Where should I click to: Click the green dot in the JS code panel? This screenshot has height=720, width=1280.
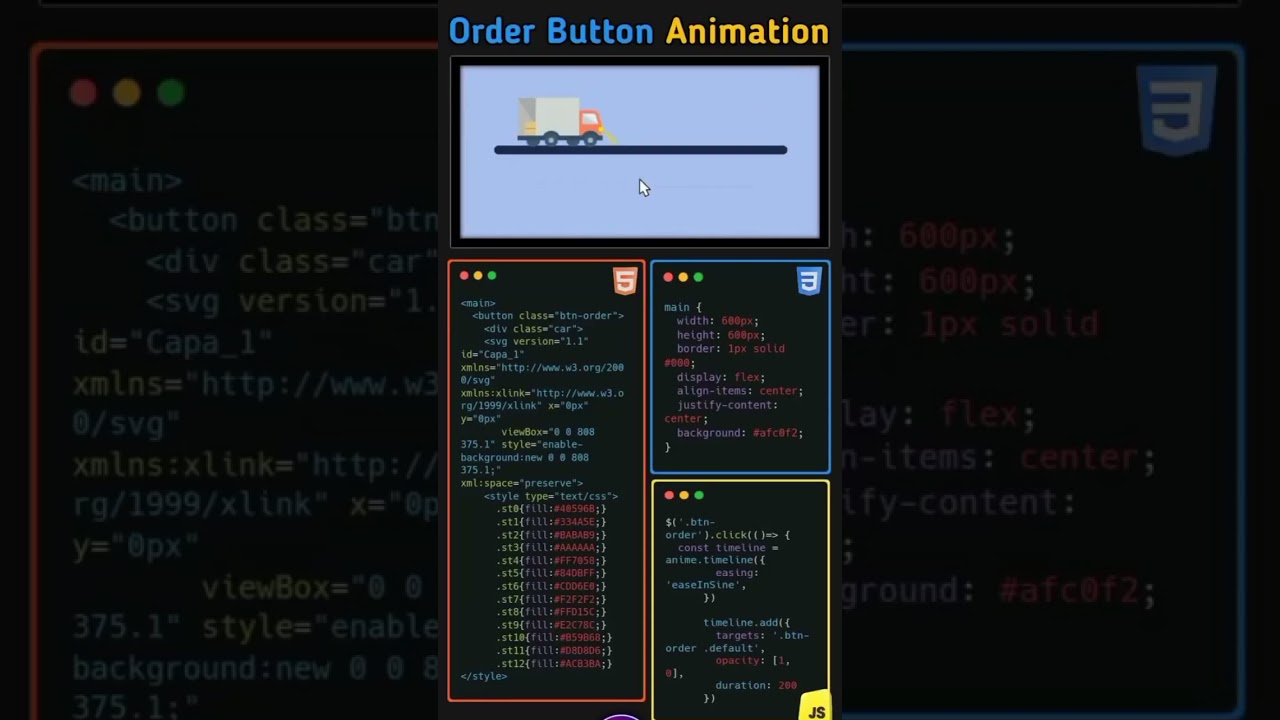tap(699, 495)
